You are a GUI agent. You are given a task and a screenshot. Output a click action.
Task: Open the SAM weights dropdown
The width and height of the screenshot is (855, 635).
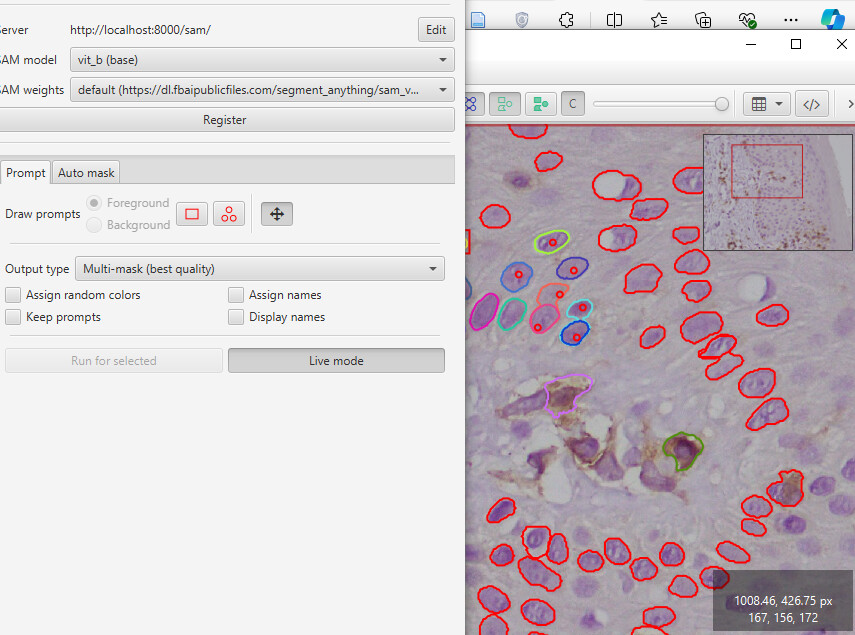pos(262,89)
